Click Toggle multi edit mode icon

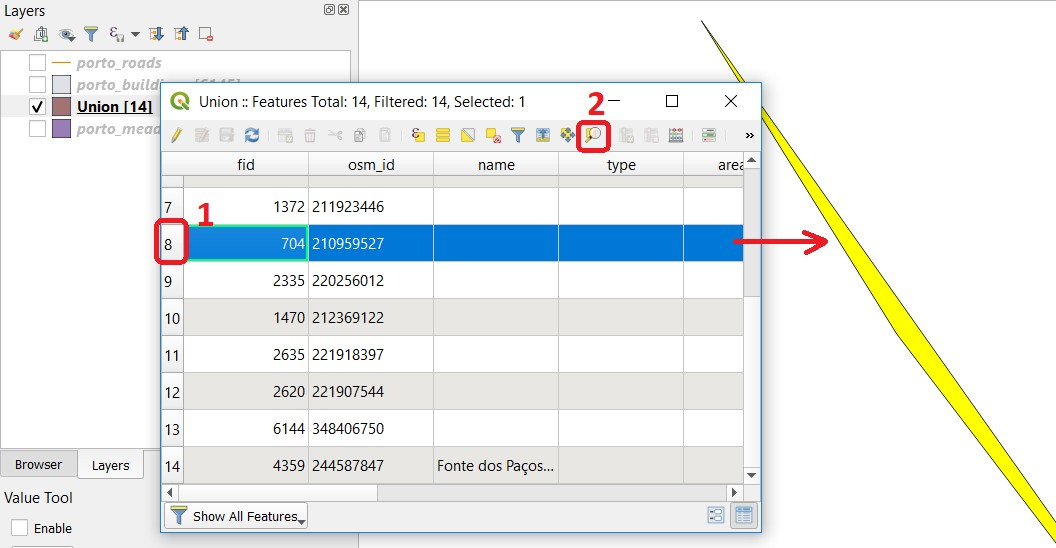click(x=201, y=135)
